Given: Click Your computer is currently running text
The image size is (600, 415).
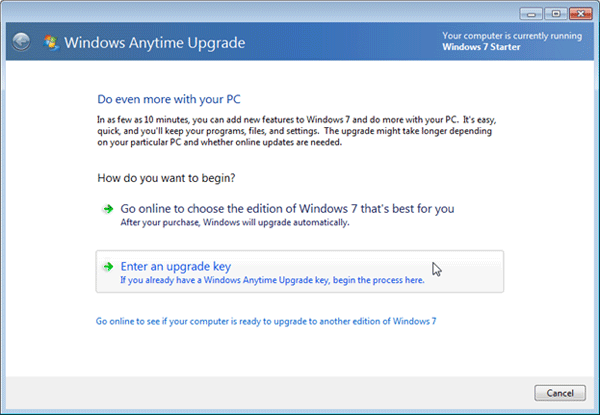Looking at the screenshot, I should point(512,36).
